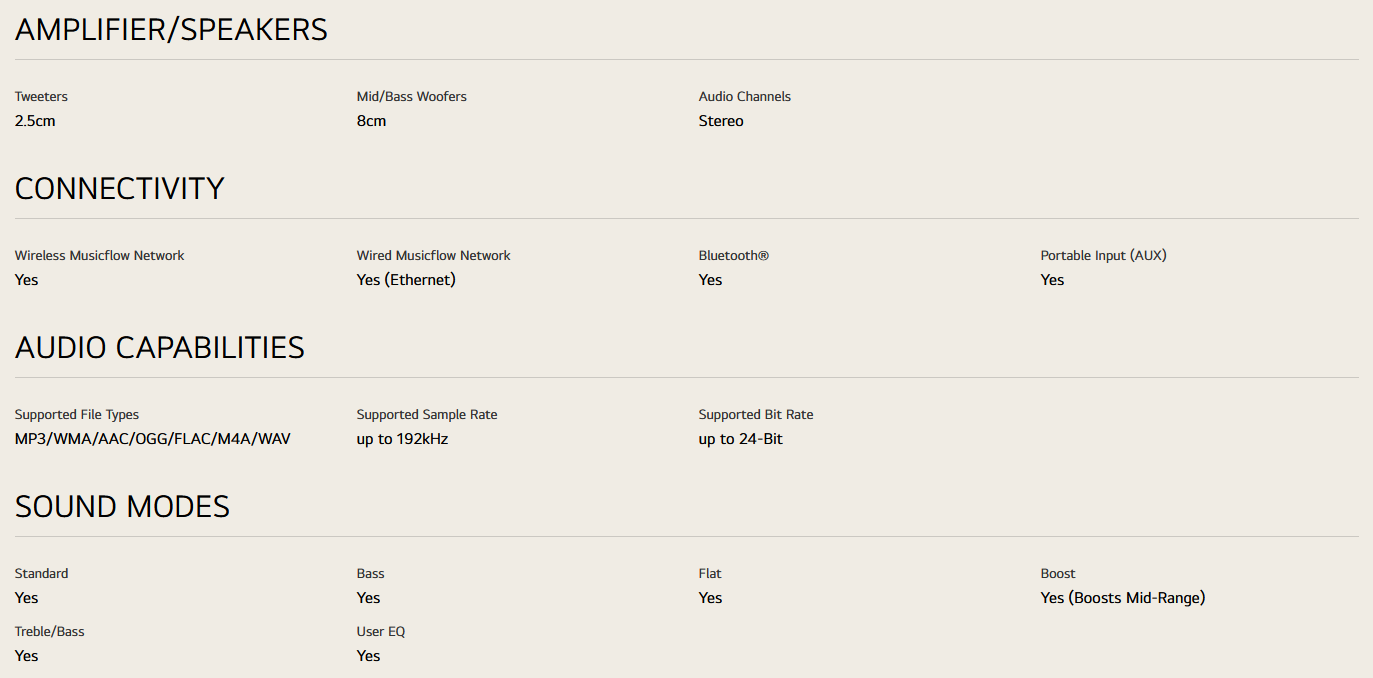This screenshot has height=678, width=1373.
Task: Click the 8cm Mid/Bass Woofers value
Action: (371, 121)
